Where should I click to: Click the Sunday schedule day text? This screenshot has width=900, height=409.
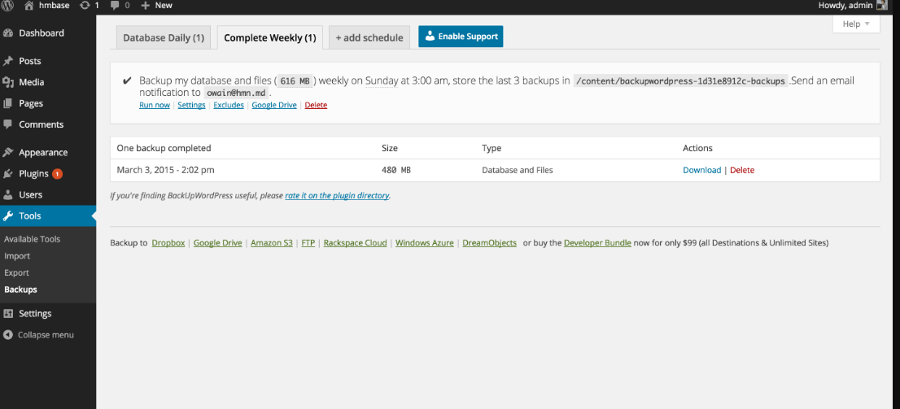pos(381,81)
